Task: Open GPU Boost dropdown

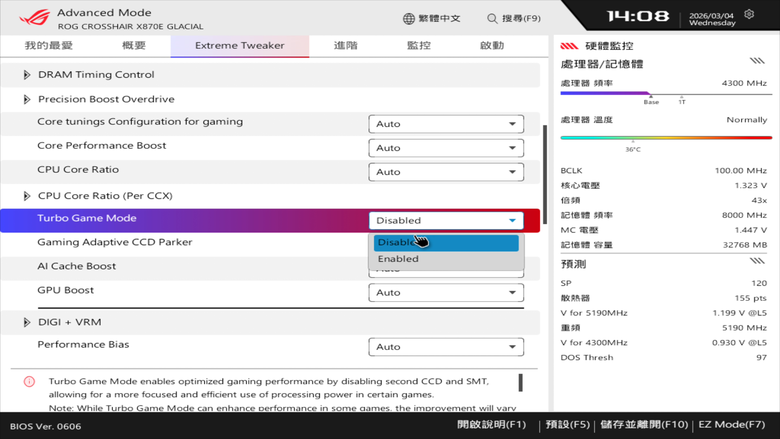Action: 446,292
